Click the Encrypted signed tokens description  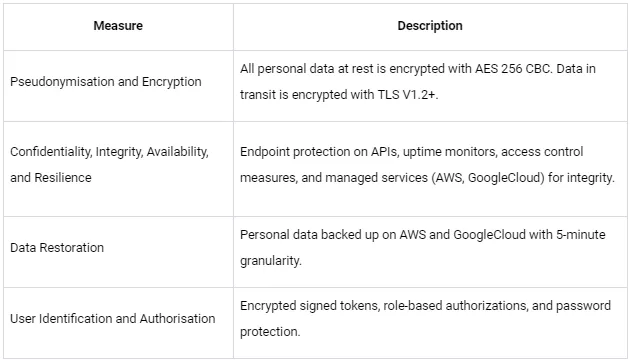click(425, 306)
